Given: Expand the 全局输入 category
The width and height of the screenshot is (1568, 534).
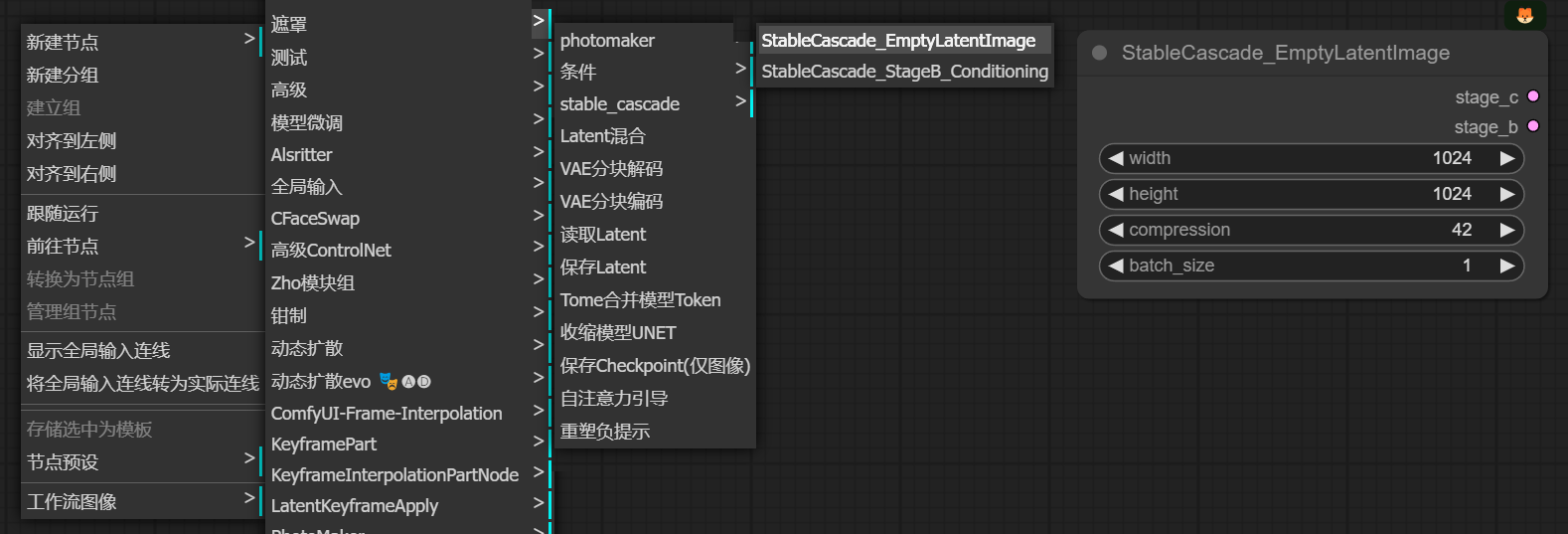Looking at the screenshot, I should pyautogui.click(x=408, y=186).
